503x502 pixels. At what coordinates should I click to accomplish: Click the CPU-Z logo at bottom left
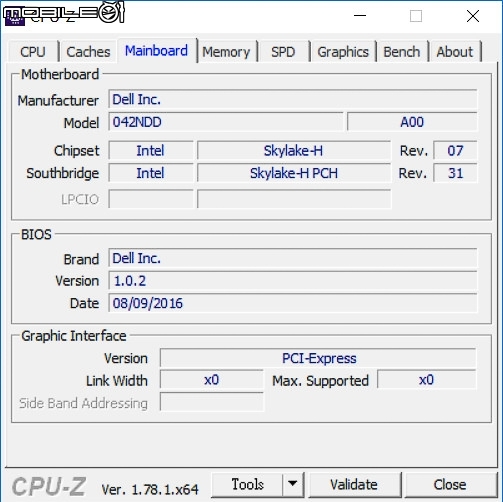point(49,487)
